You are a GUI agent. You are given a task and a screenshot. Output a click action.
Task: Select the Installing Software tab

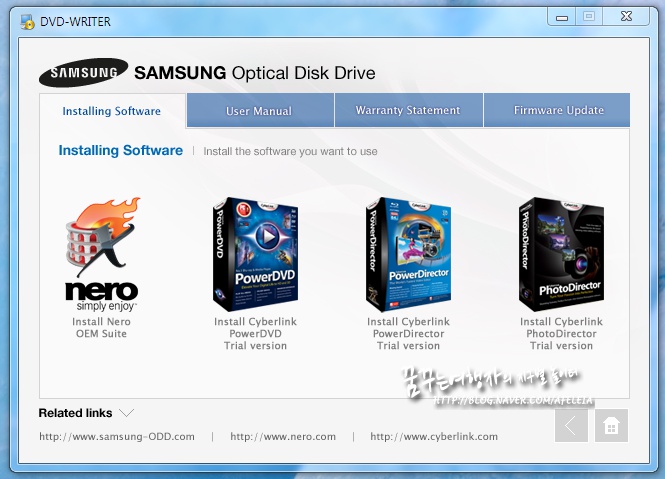click(x=112, y=111)
